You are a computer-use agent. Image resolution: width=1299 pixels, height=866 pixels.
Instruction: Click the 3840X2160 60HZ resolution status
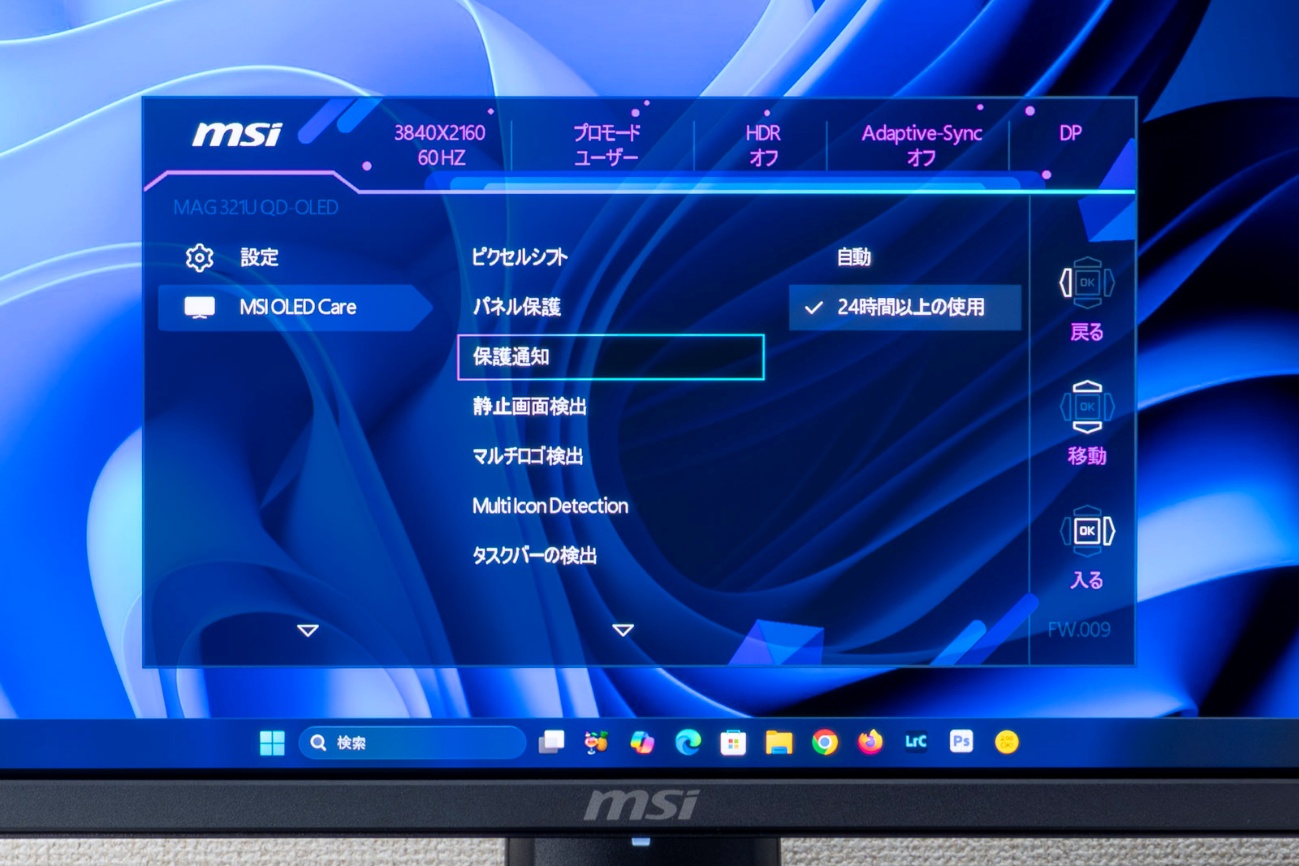pos(439,146)
